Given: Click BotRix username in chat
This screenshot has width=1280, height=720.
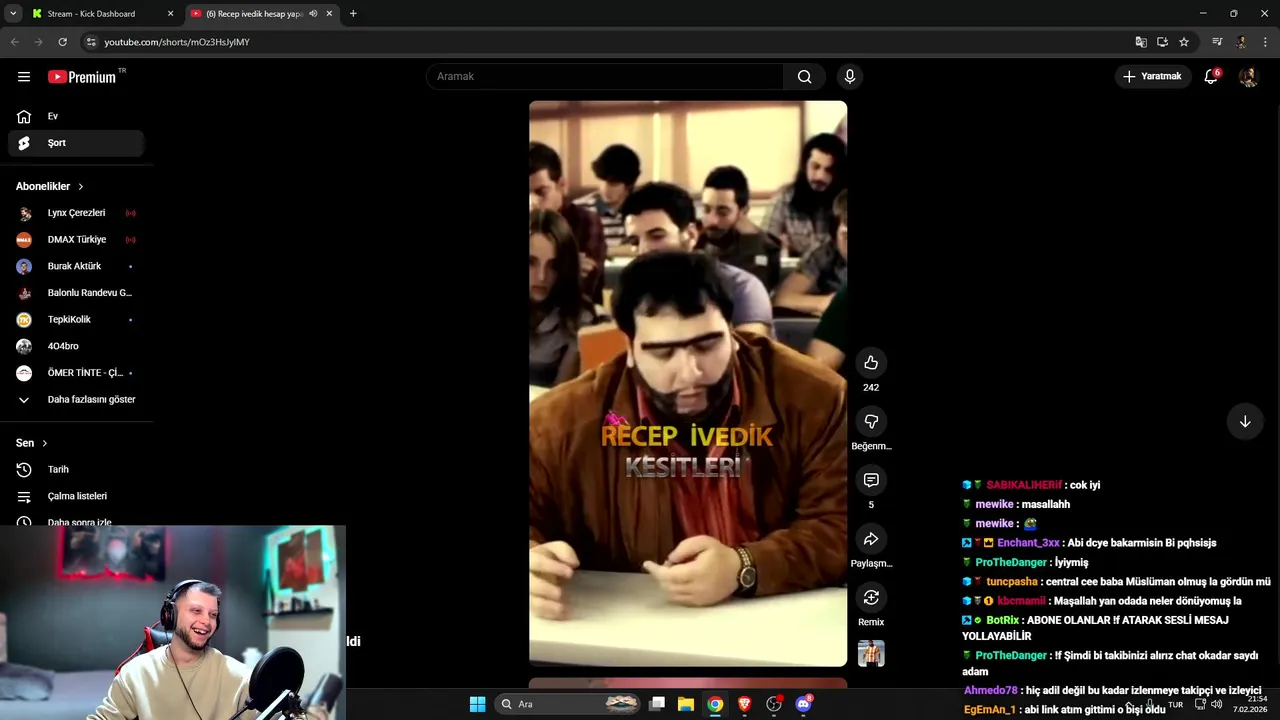Looking at the screenshot, I should point(1002,620).
